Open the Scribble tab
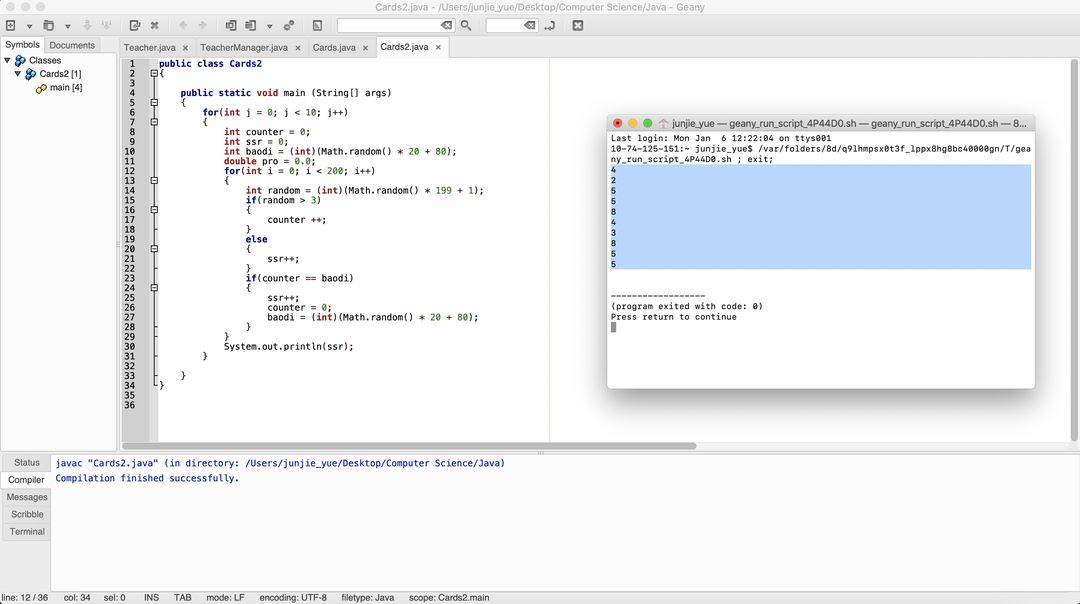The image size is (1080, 604). click(x=27, y=514)
